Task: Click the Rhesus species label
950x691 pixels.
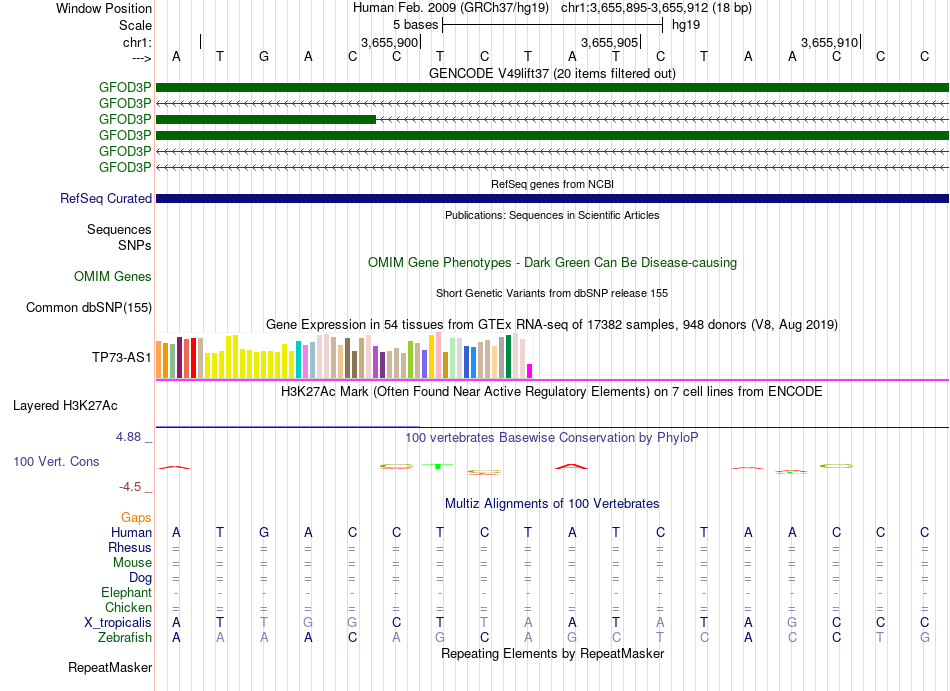Action: click(x=130, y=547)
